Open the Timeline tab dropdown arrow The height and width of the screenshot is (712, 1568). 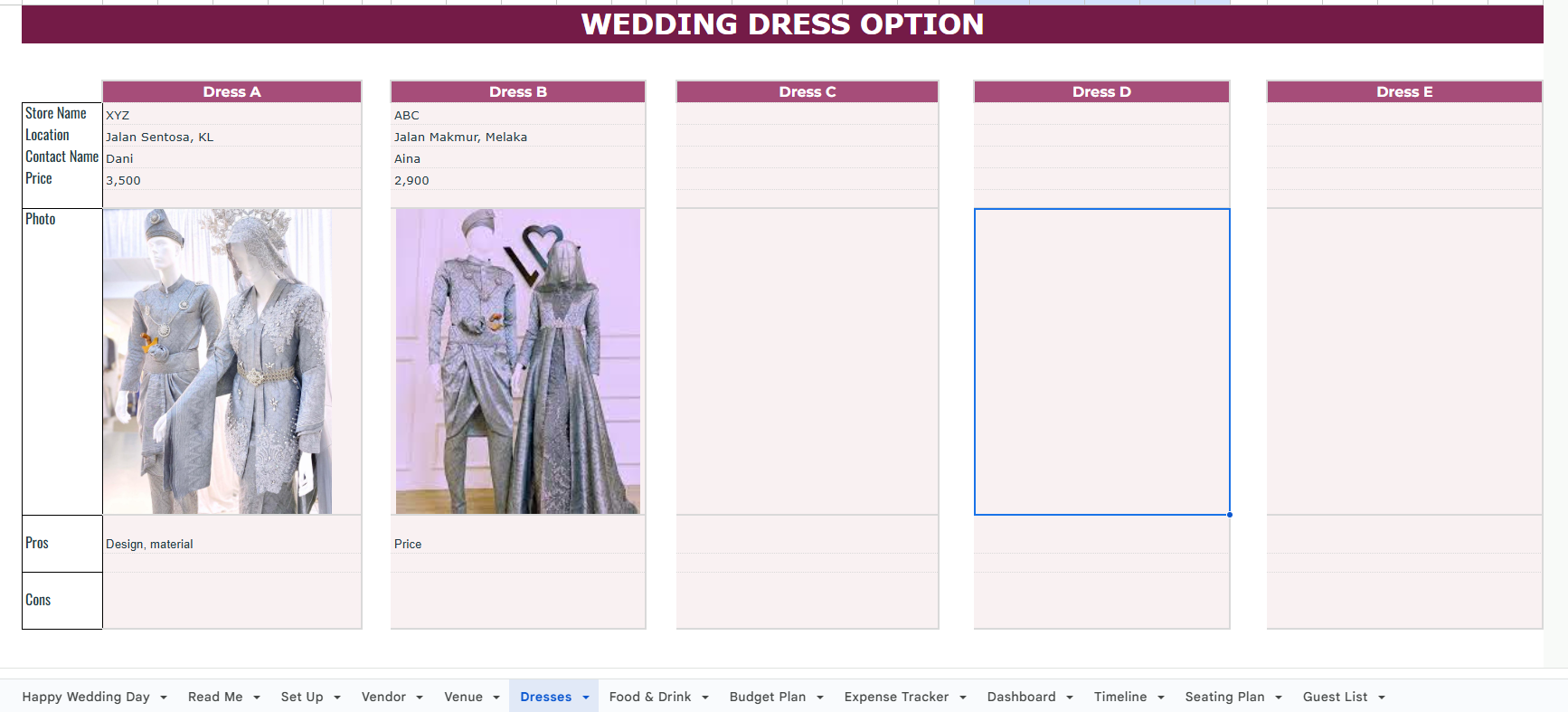click(1161, 698)
